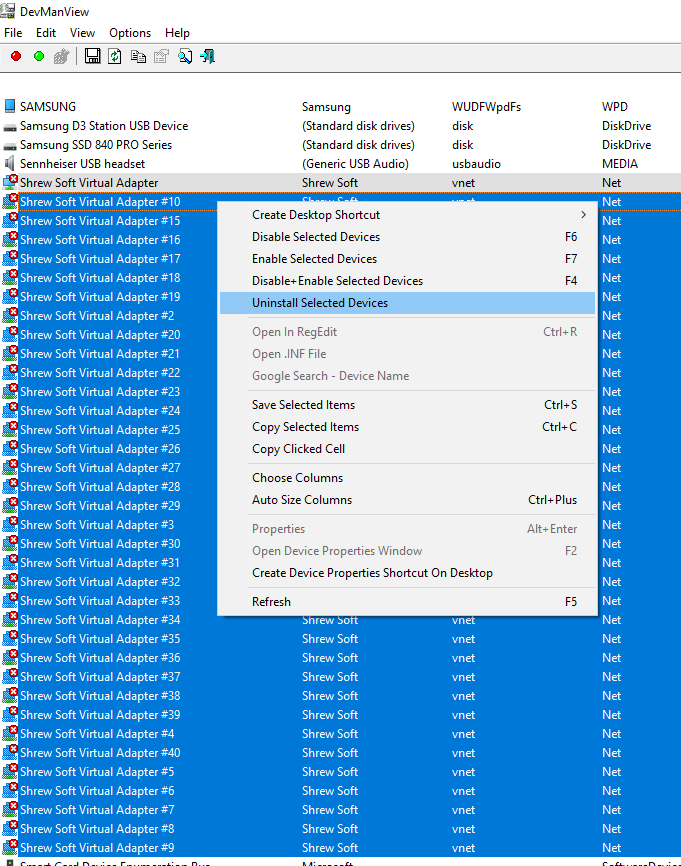Viewport: 681px width, 866px height.
Task: Select Disable Selected Devices in context menu
Action: pyautogui.click(x=316, y=237)
